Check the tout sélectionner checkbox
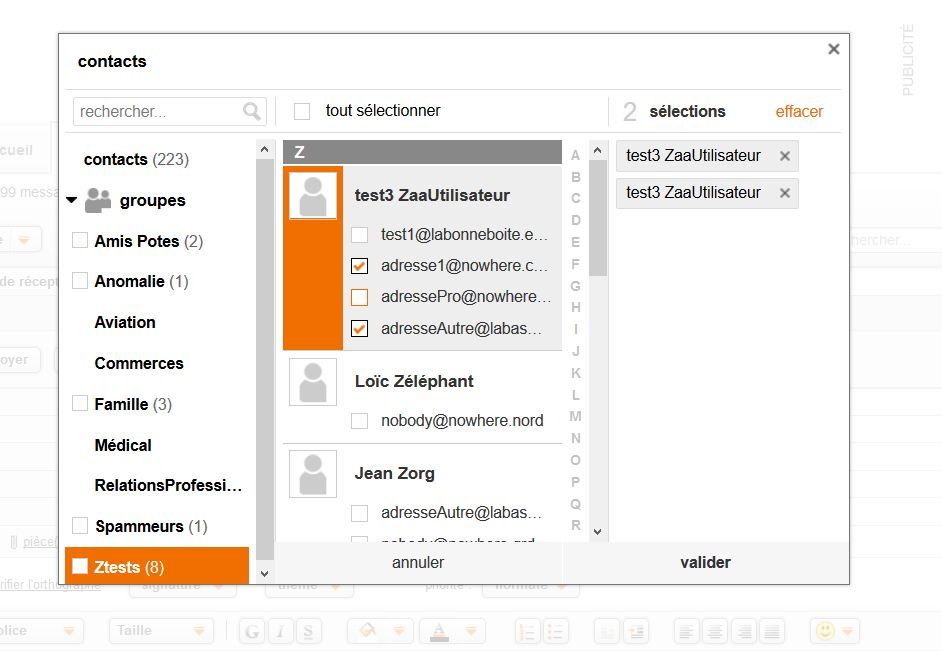This screenshot has width=942, height=651. pos(302,111)
